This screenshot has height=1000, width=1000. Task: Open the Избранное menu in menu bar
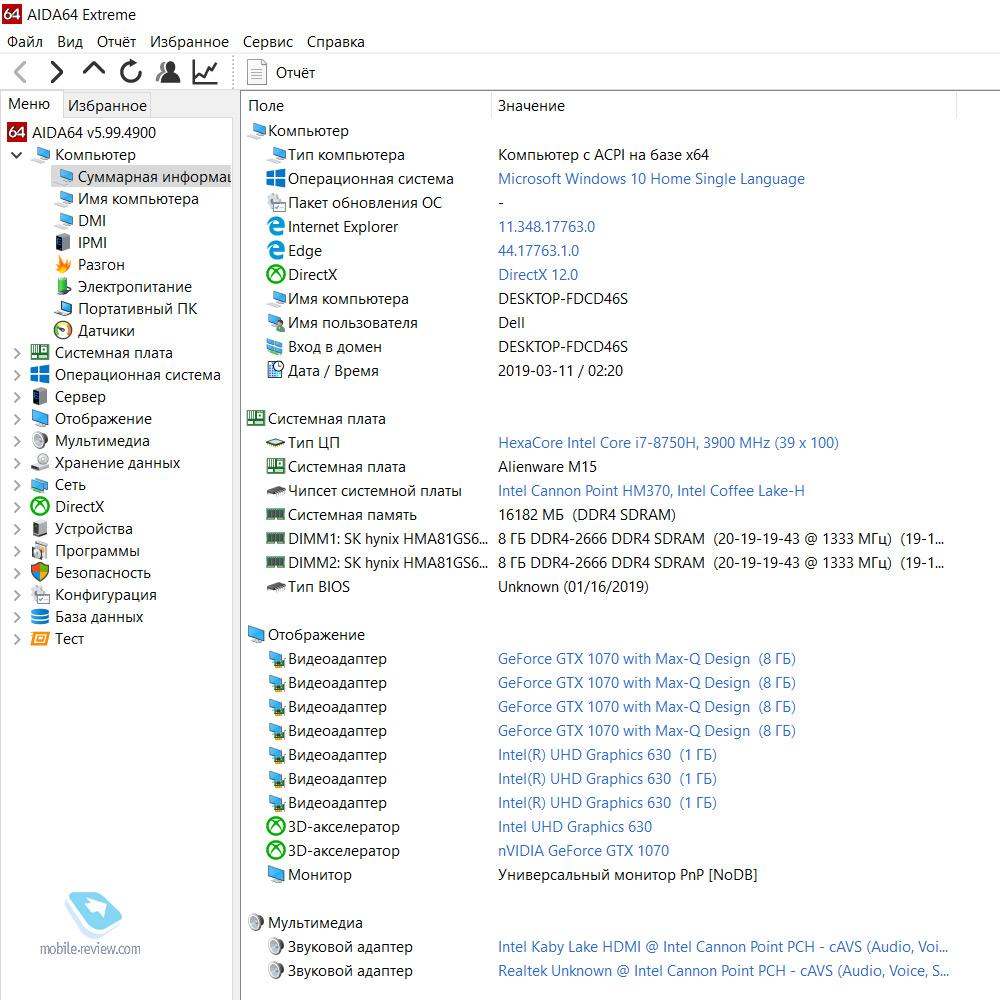(189, 42)
